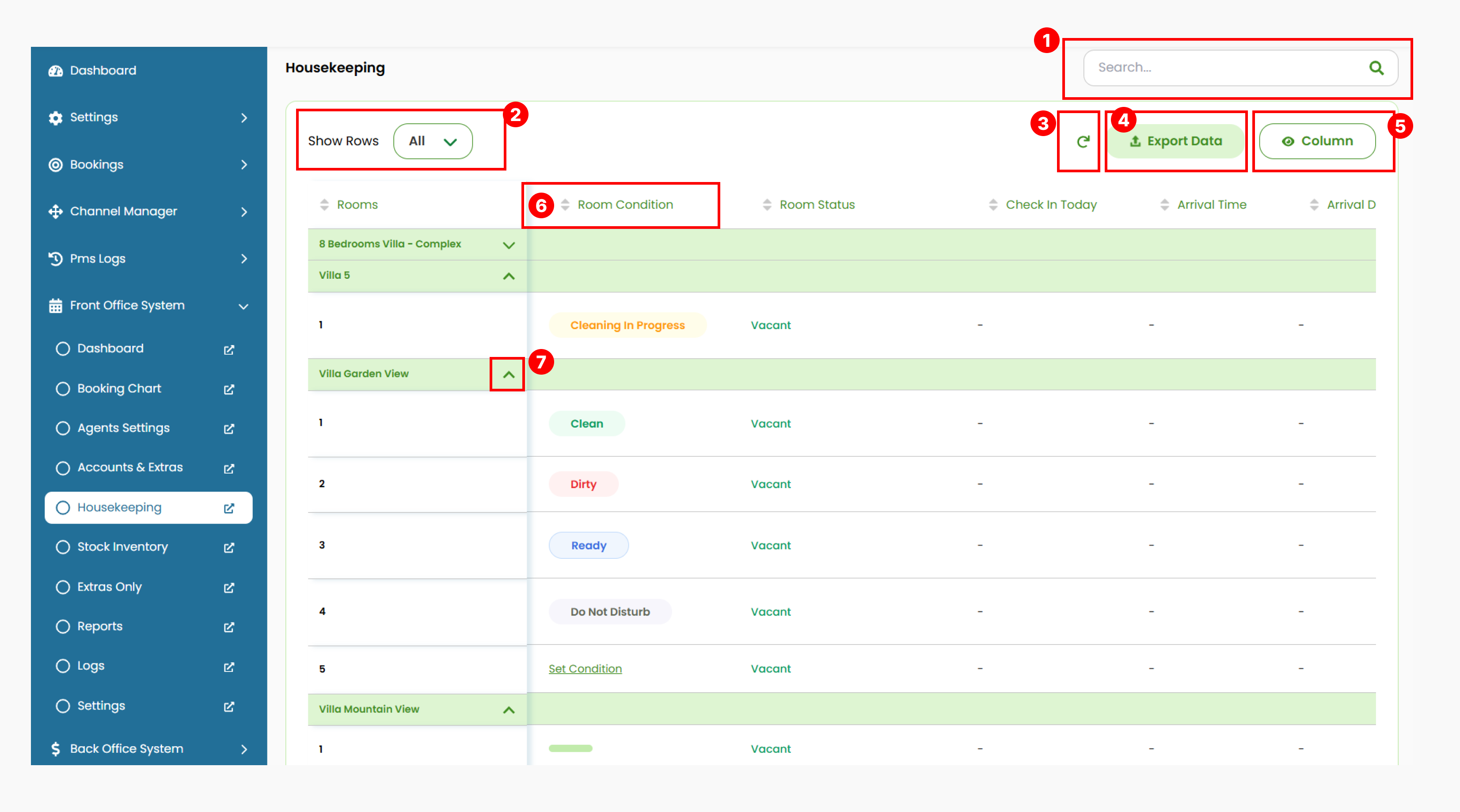This screenshot has height=812, width=1460.
Task: Click the Dirty condition badge for room 2
Action: click(x=583, y=484)
